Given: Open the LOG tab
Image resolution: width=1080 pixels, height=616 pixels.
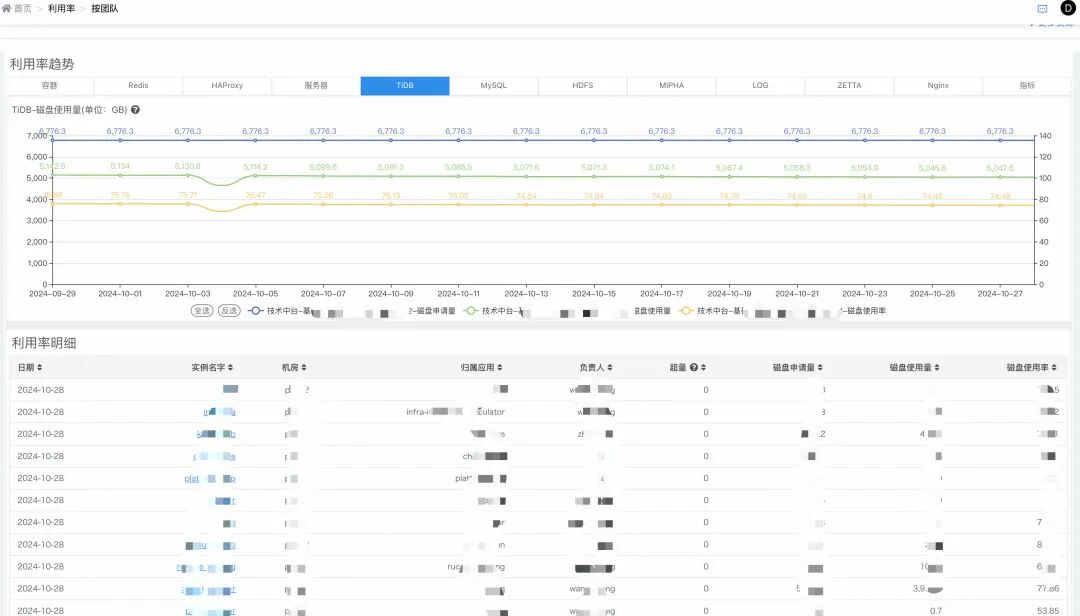Looking at the screenshot, I should [x=760, y=85].
